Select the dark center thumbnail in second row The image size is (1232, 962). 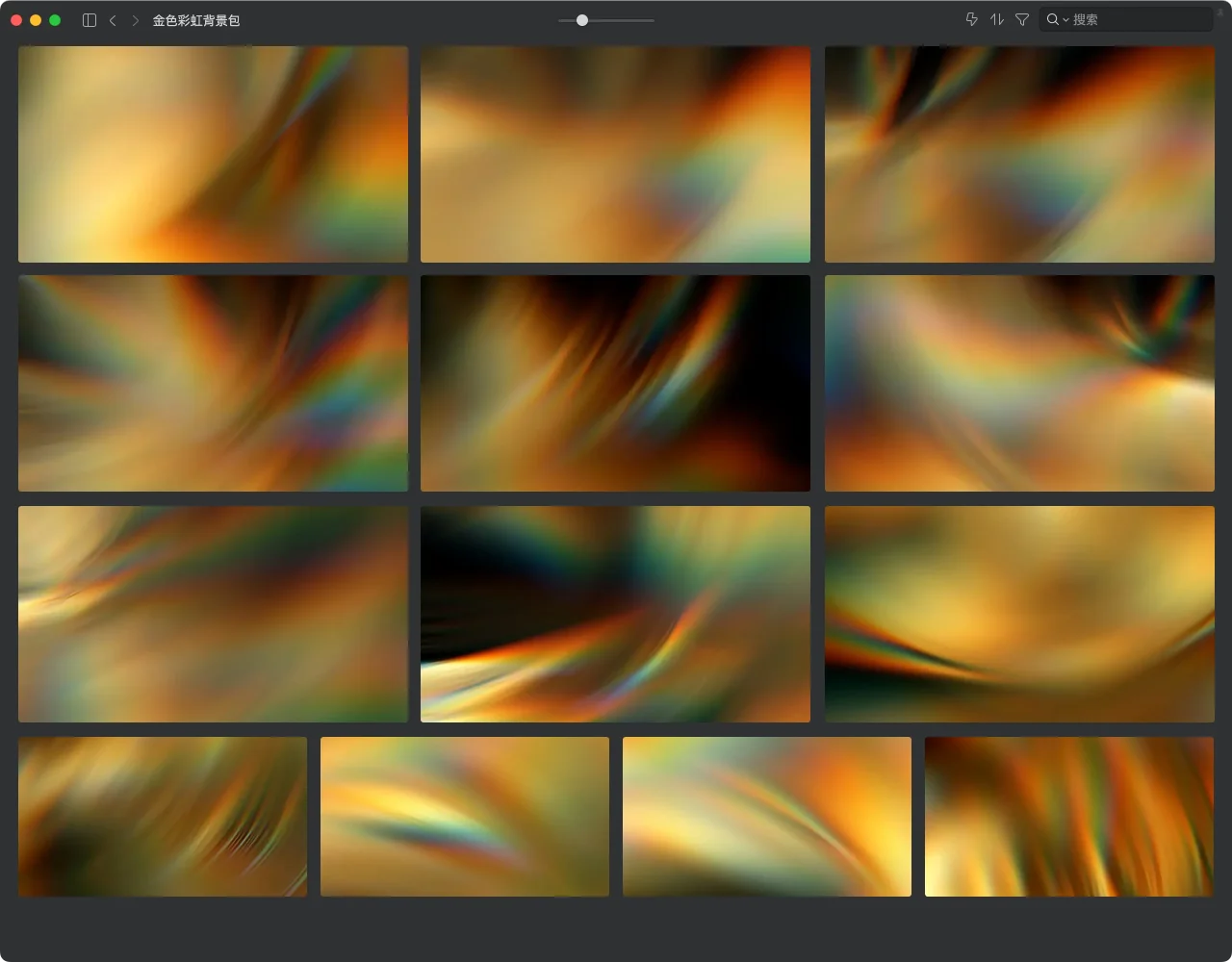click(x=615, y=383)
